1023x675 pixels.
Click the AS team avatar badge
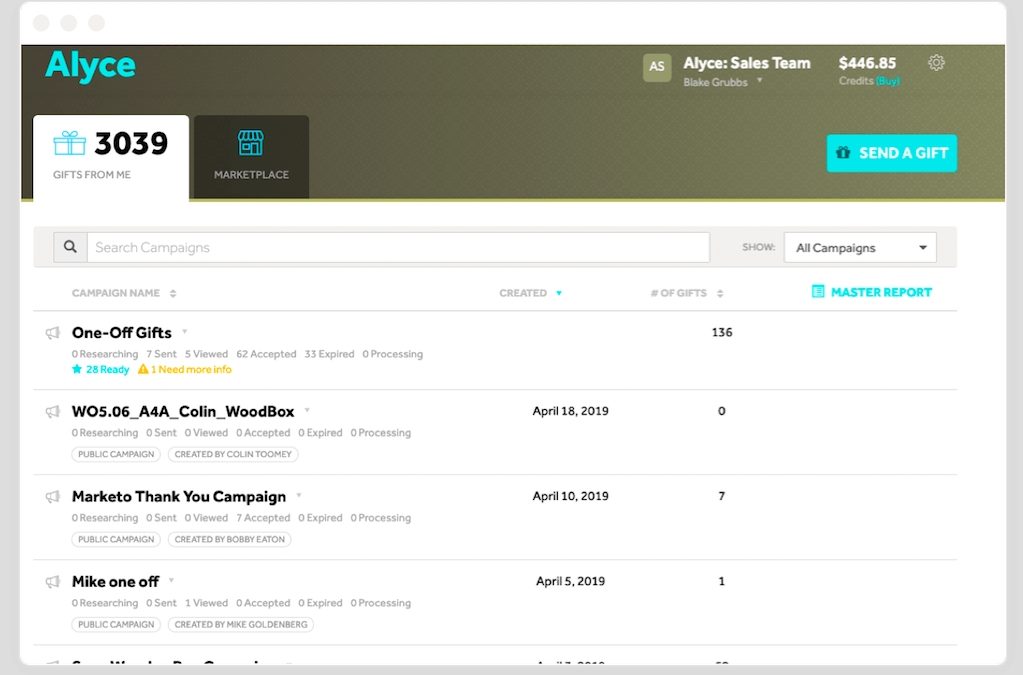tap(657, 67)
